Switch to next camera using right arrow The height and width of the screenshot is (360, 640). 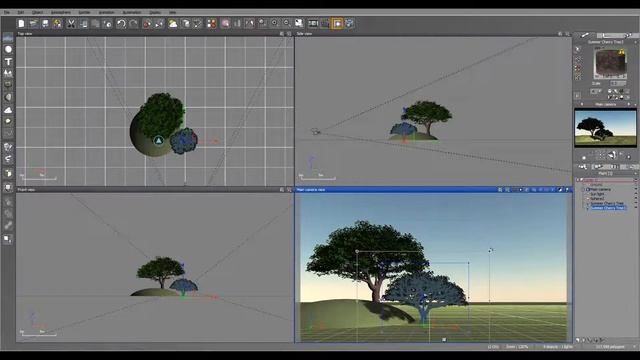click(629, 104)
